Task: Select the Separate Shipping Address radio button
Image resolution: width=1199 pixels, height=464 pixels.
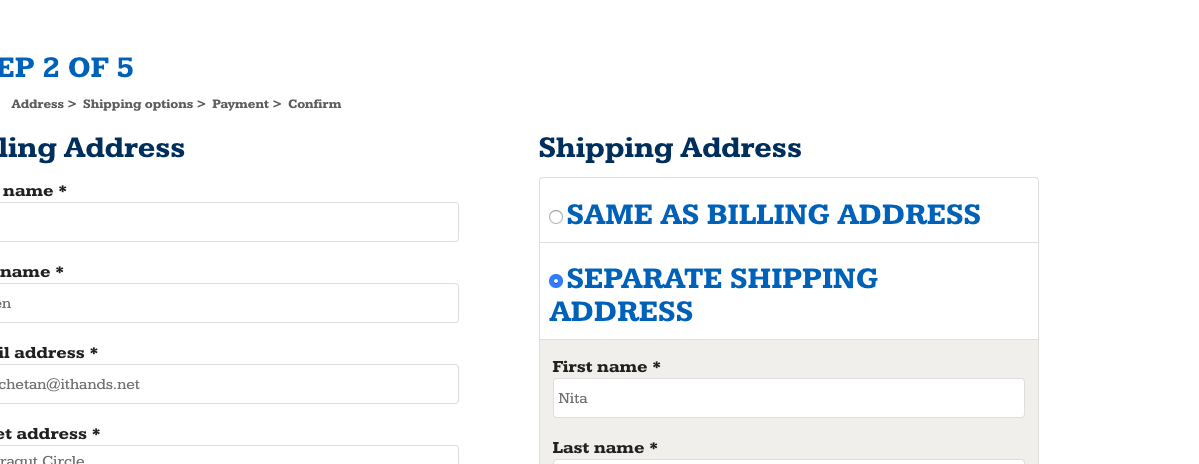Action: 556,281
